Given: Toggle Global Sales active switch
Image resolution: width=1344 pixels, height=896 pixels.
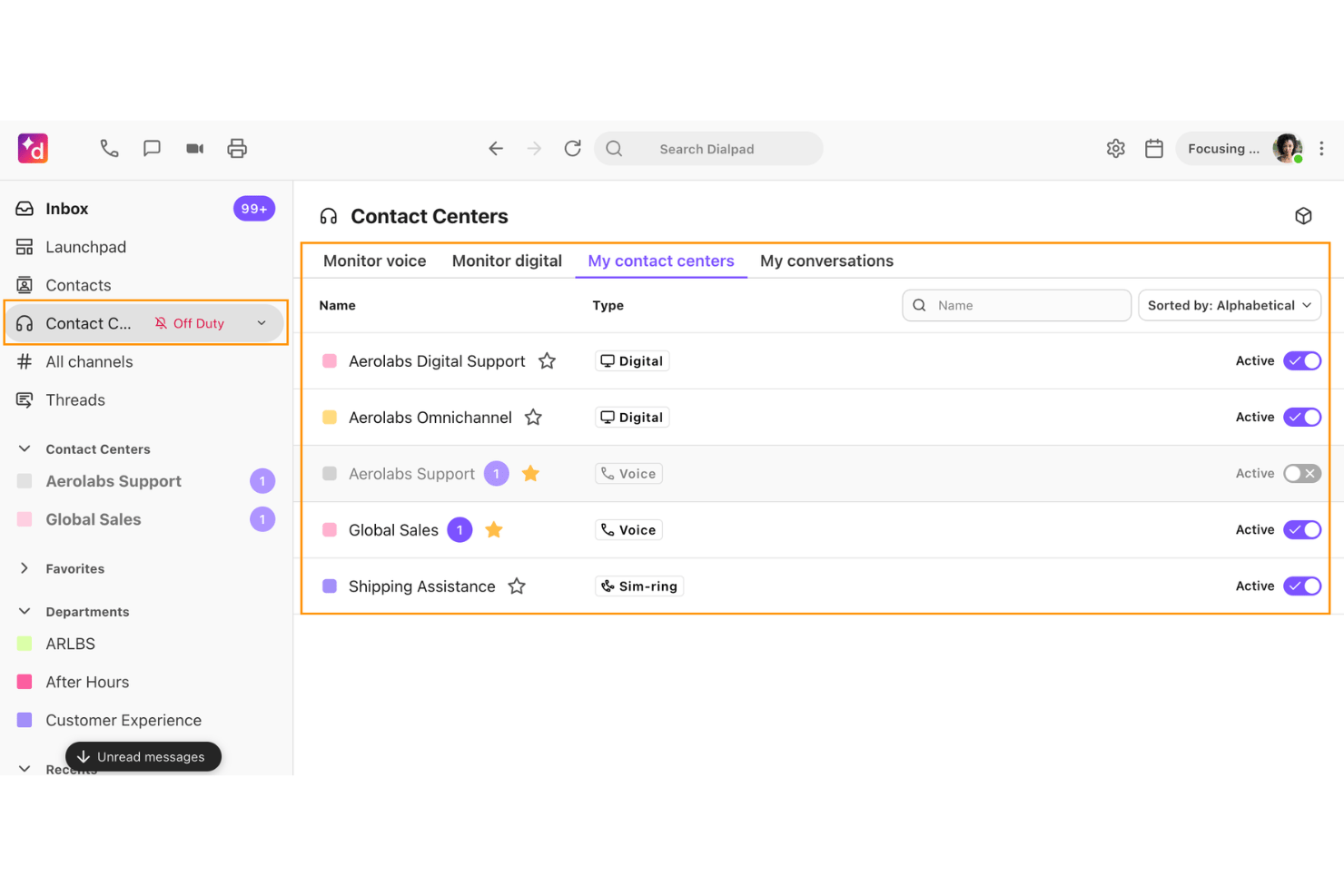Looking at the screenshot, I should (x=1302, y=530).
